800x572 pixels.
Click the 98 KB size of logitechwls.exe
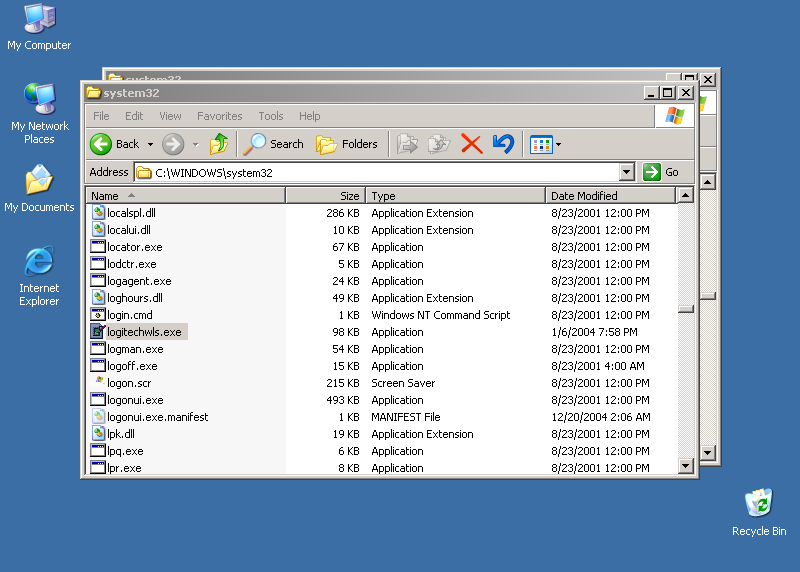[x=345, y=332]
